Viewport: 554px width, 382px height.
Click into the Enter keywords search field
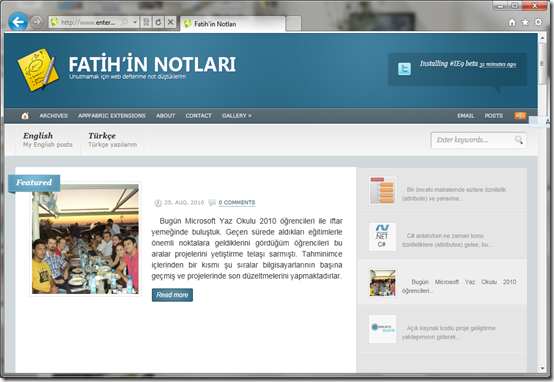click(473, 140)
